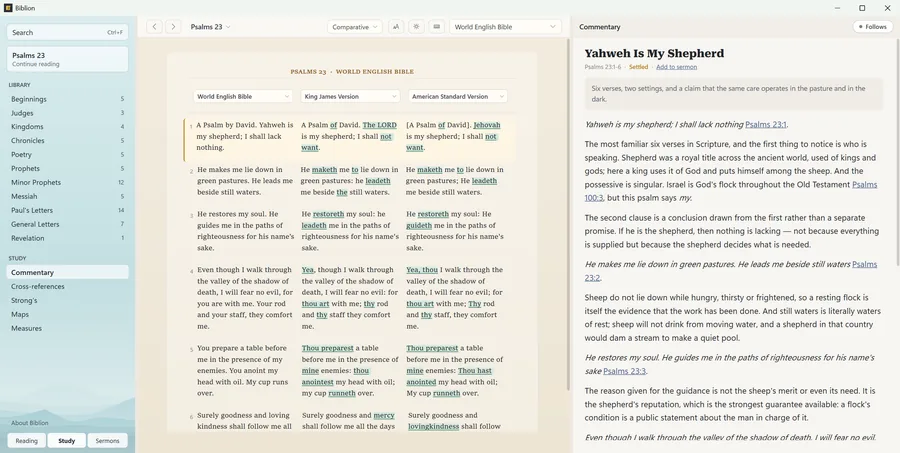Click "runneth" in King James verse 5
The image size is (900, 453).
coord(340,393)
